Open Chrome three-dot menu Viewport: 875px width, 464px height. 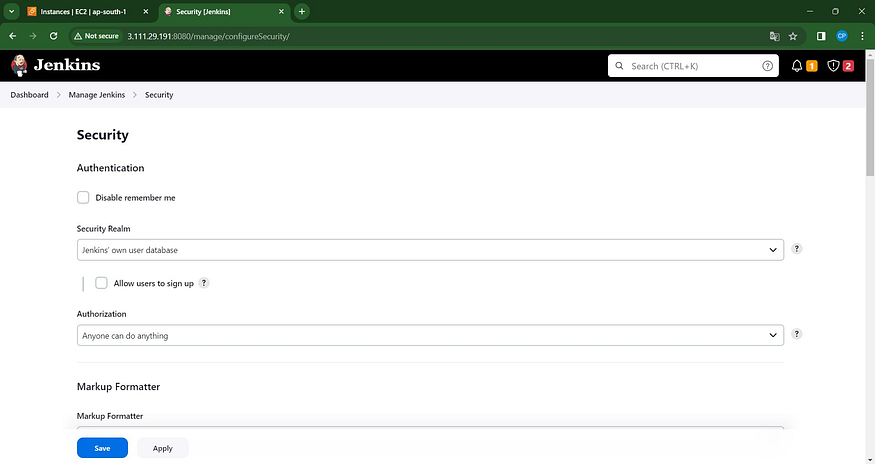click(x=863, y=36)
